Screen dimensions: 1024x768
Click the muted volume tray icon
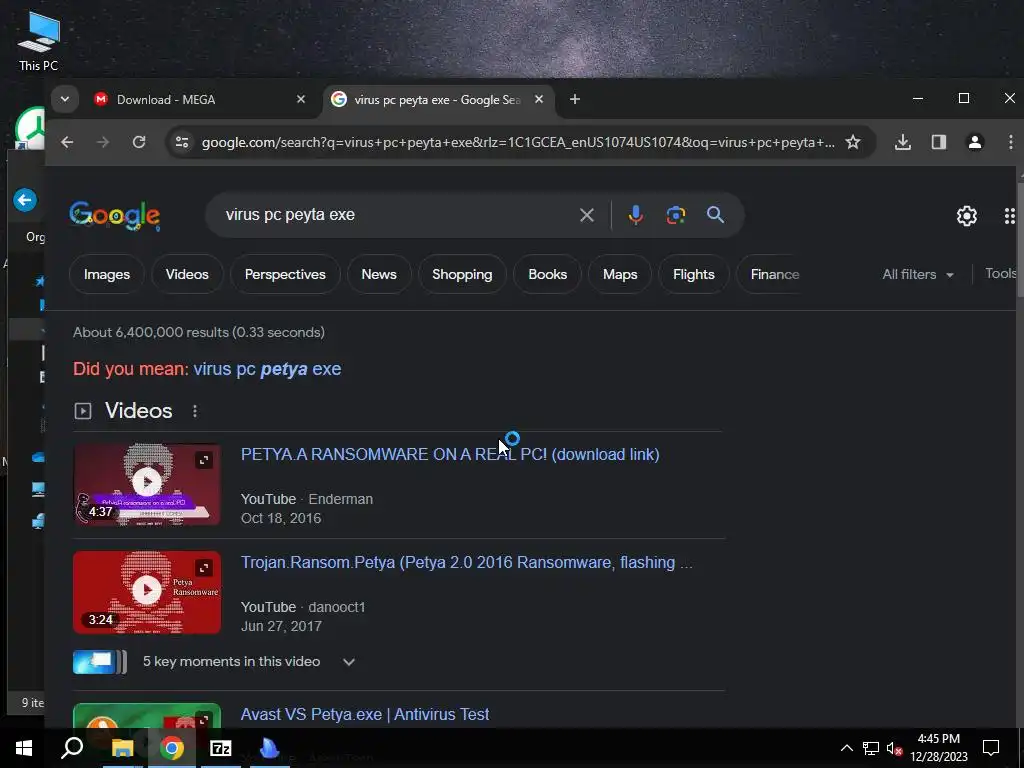pyautogui.click(x=895, y=748)
